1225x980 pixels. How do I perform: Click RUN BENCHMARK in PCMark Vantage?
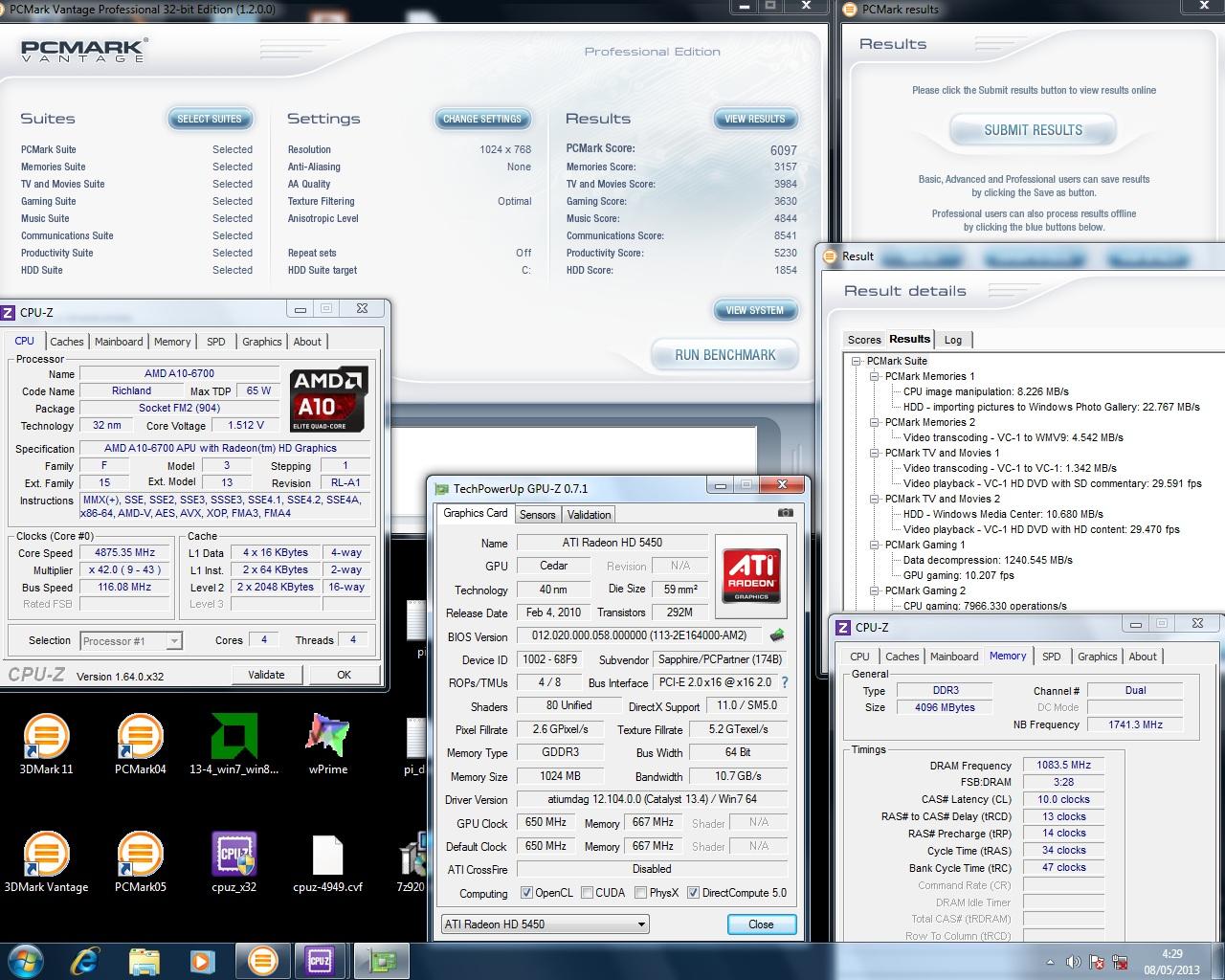coord(724,355)
